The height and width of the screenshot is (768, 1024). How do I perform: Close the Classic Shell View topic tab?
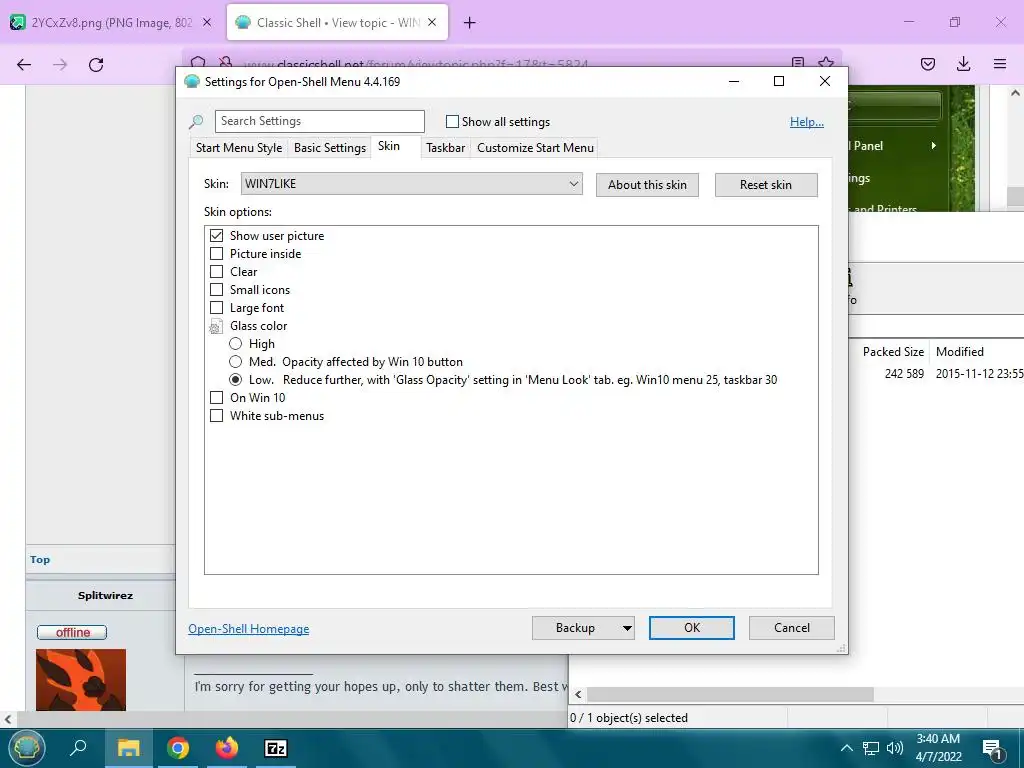pyautogui.click(x=432, y=22)
